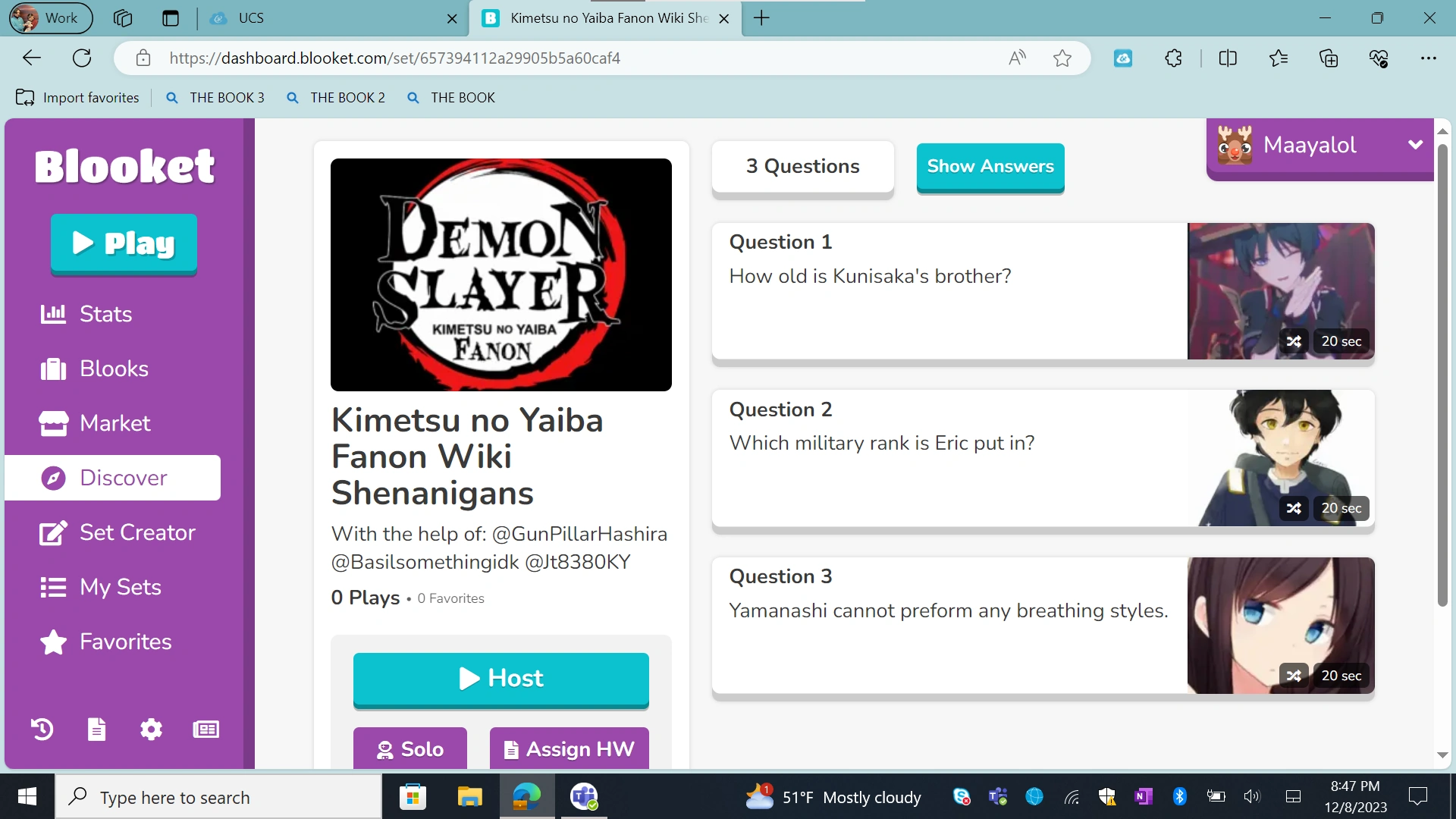1456x819 pixels.
Task: Click the shuffle icon on Question 1
Action: click(x=1294, y=341)
